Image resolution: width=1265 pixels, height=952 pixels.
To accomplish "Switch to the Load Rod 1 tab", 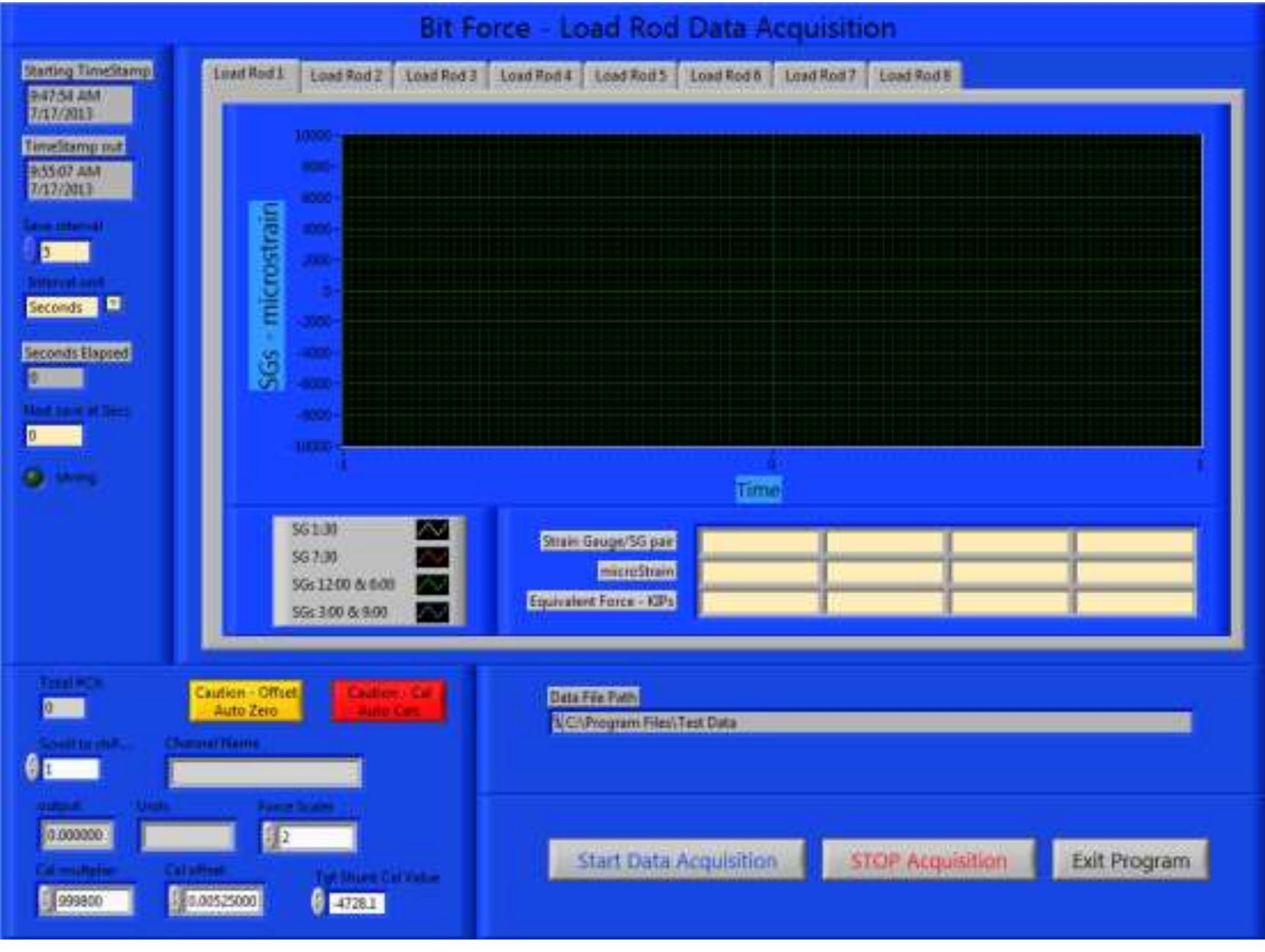I will [248, 74].
